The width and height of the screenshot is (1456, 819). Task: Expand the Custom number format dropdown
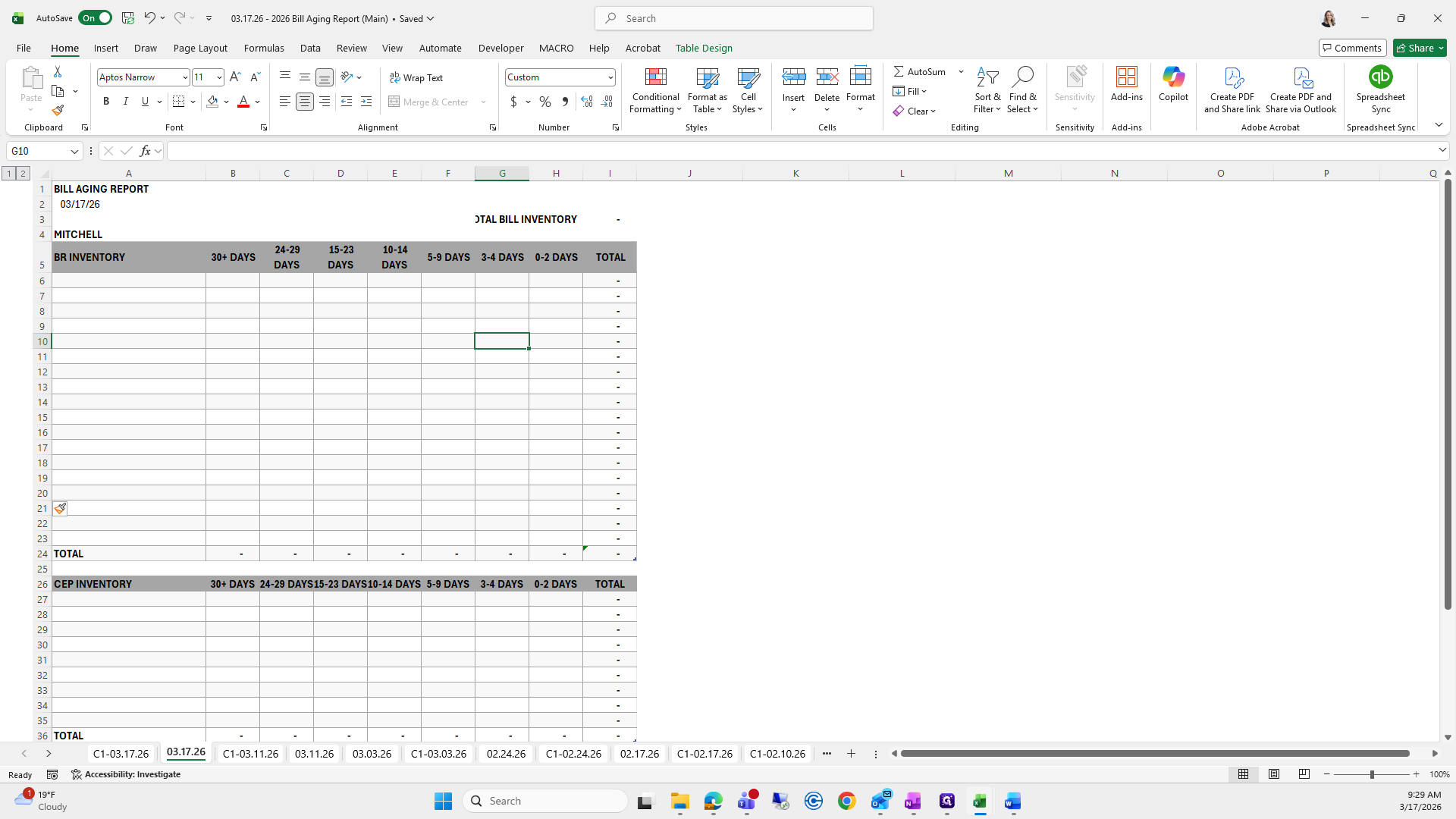click(610, 77)
